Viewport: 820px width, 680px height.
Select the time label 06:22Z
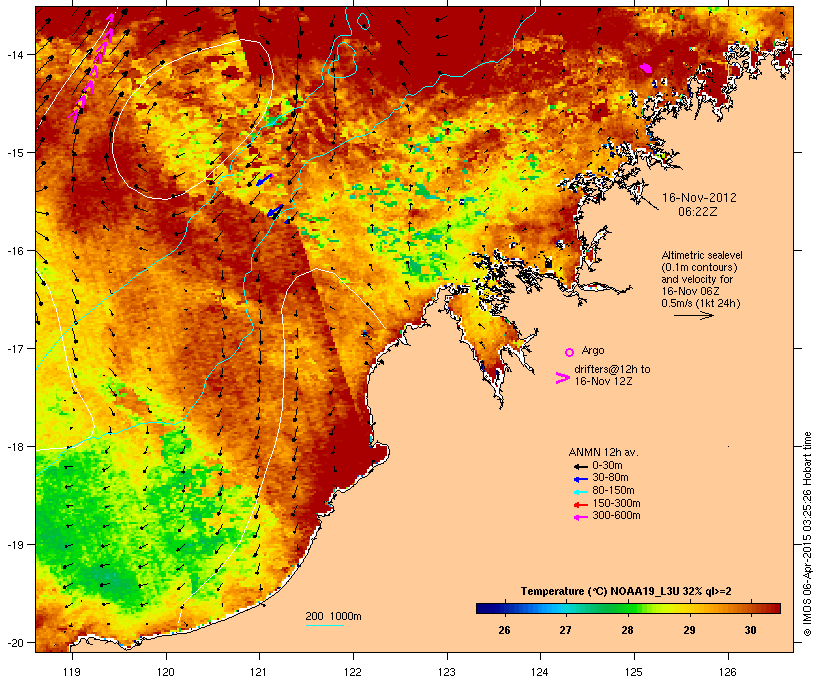(x=698, y=212)
